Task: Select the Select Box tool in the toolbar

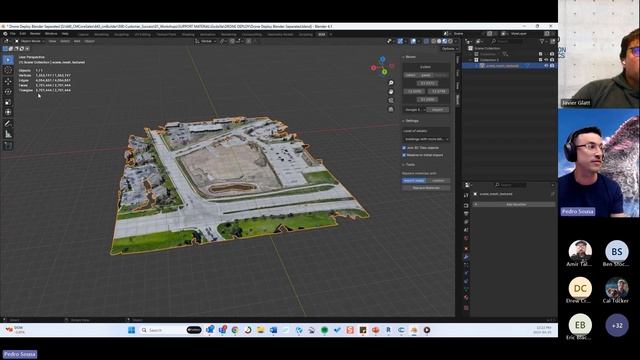Action: point(8,60)
